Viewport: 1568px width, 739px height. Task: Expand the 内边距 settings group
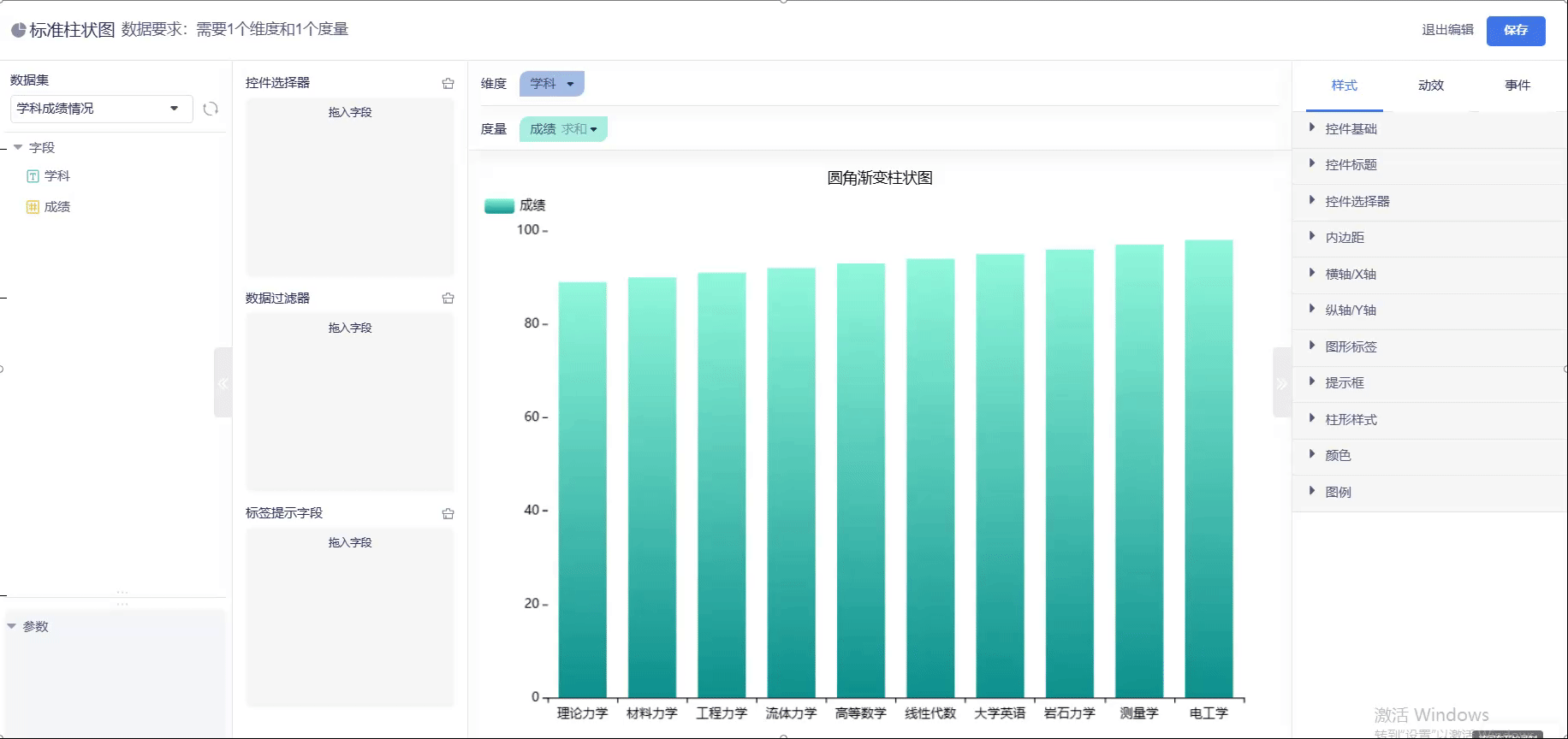pos(1429,238)
